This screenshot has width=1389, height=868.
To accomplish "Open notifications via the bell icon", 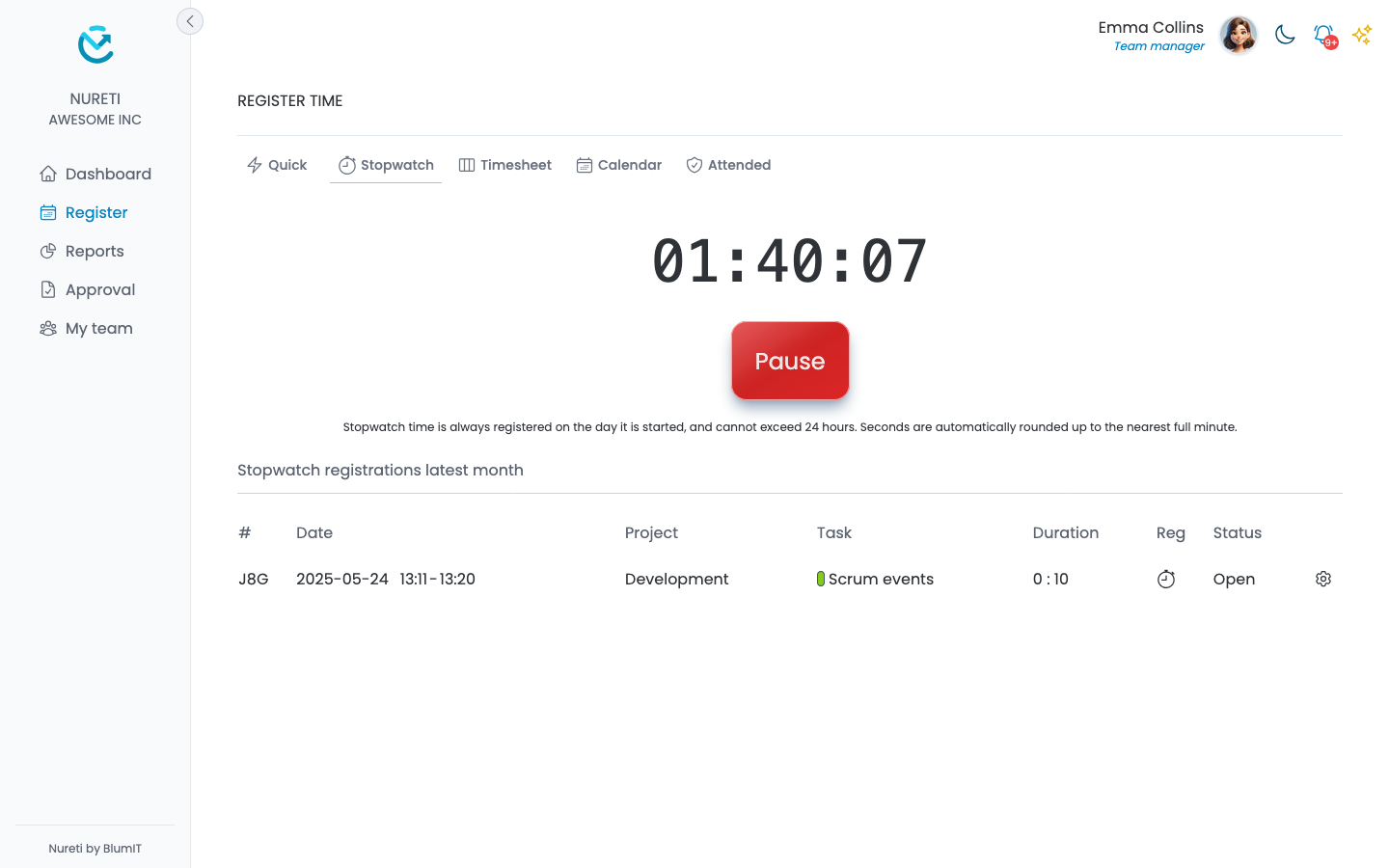I will (1325, 36).
